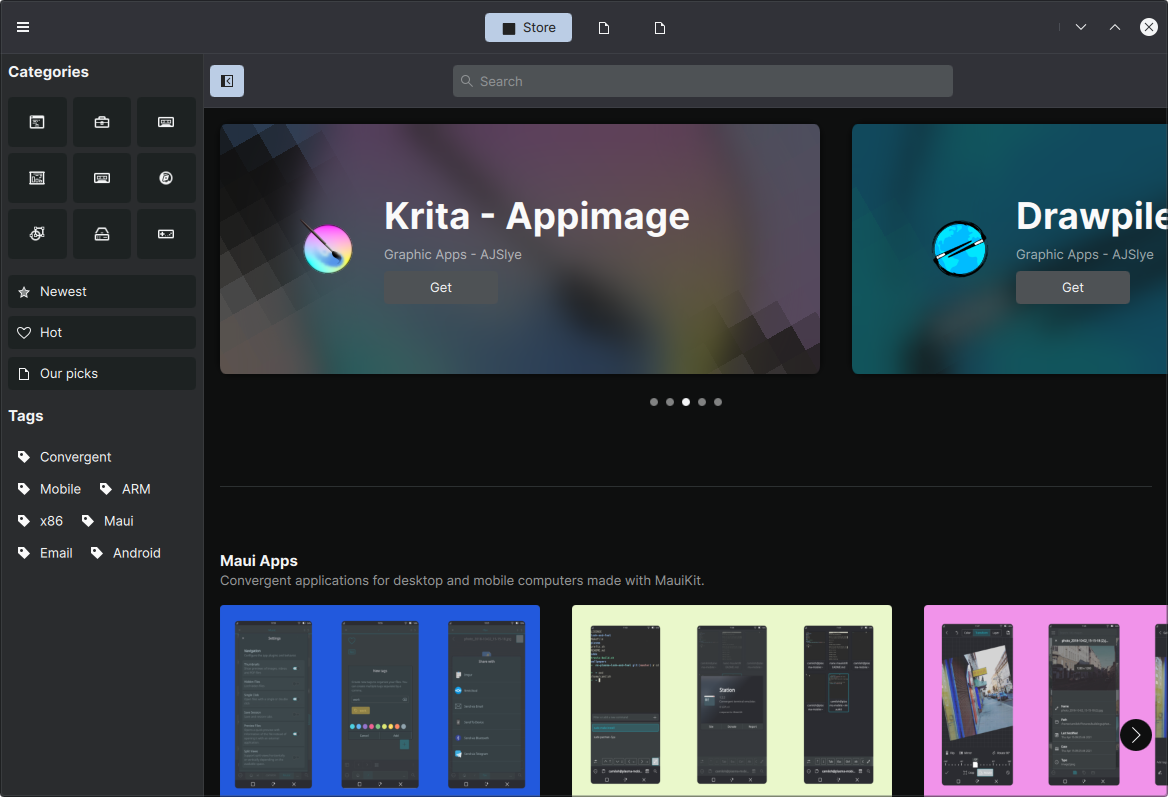Open the gamepad-icon Games category

[x=166, y=234]
